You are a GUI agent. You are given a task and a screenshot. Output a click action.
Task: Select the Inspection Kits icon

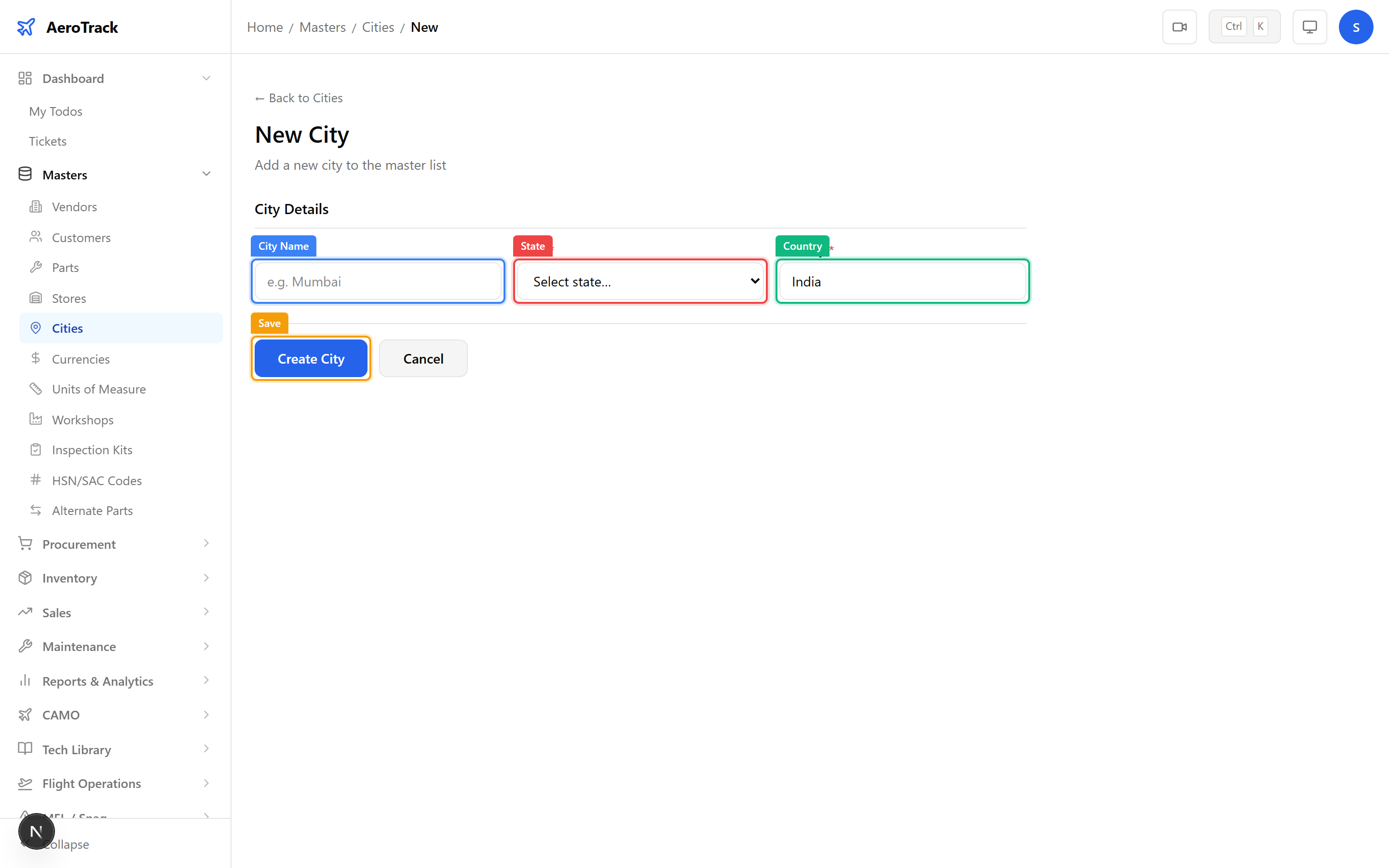coord(36,449)
